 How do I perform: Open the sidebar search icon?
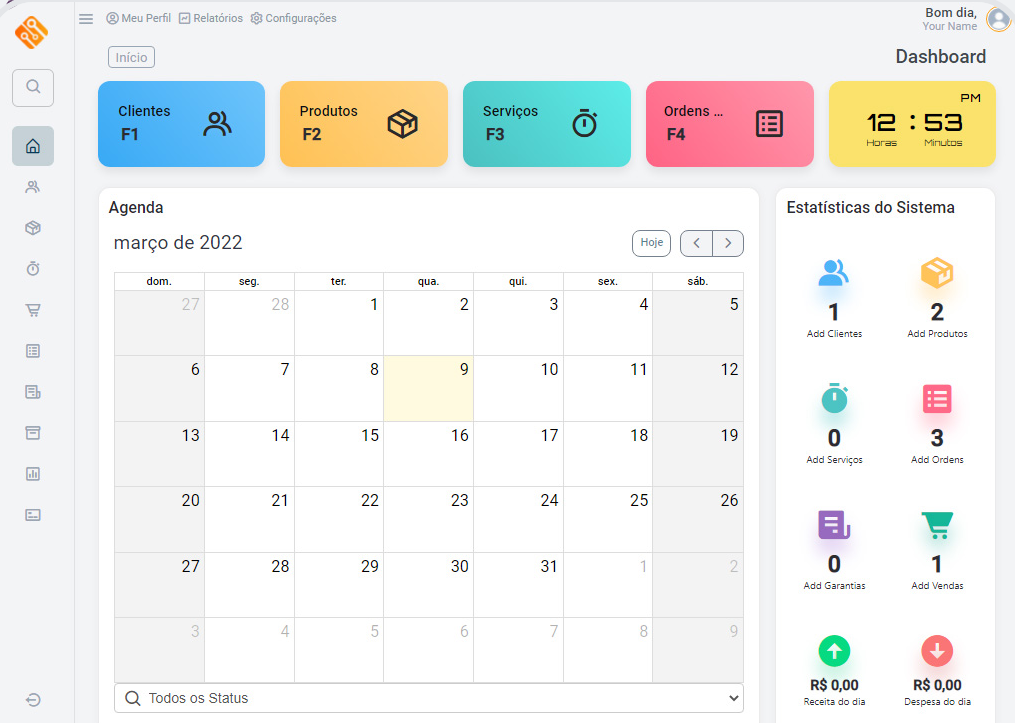click(x=33, y=87)
